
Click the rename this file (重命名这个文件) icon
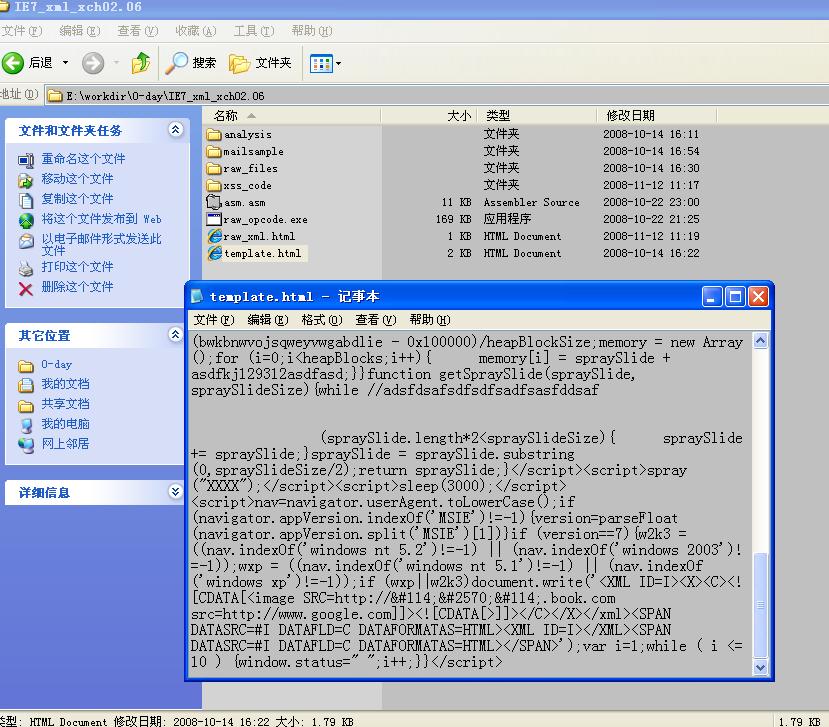26,160
